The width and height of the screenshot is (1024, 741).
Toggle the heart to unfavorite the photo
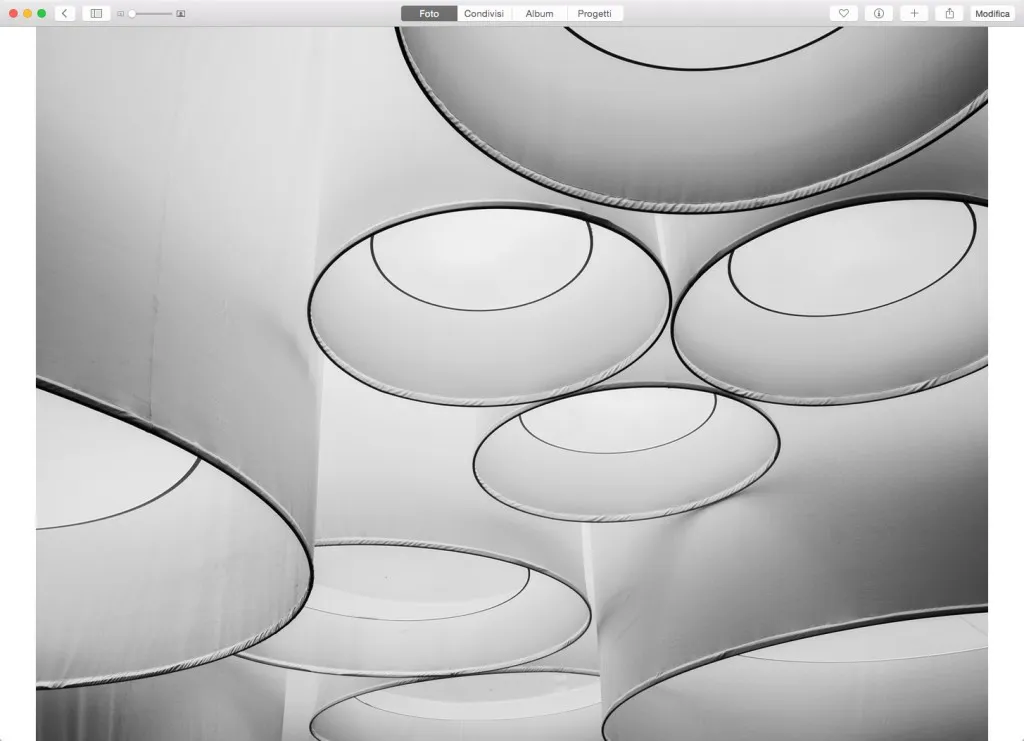pos(843,13)
